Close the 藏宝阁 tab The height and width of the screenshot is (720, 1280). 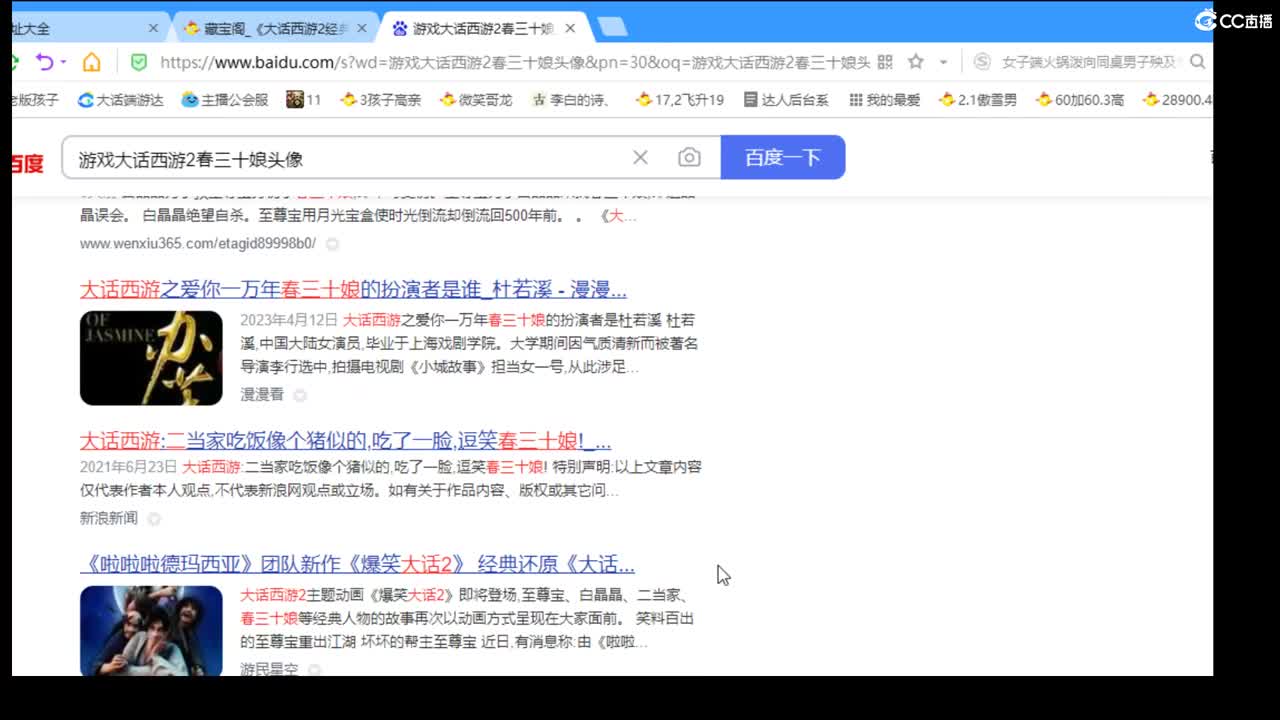tap(362, 28)
